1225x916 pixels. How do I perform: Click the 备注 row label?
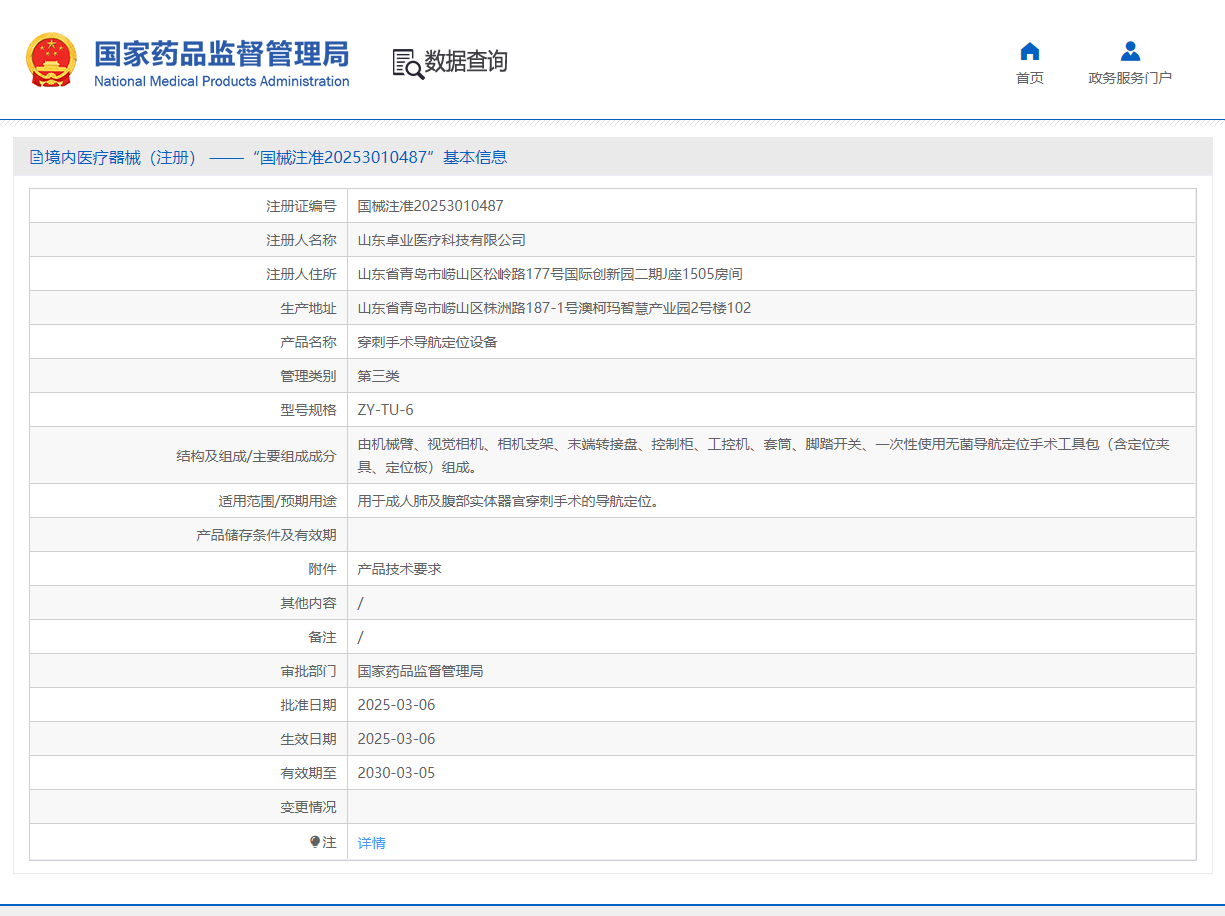point(322,637)
